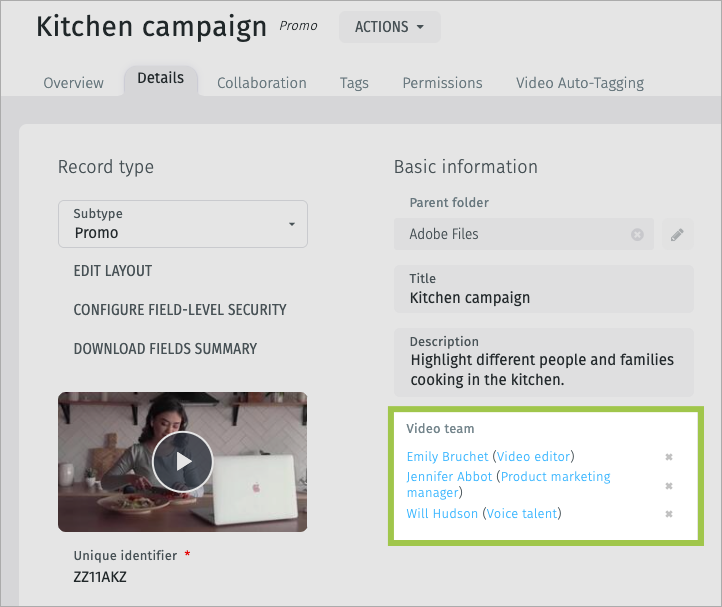Open the Permissions tab
Image resolution: width=722 pixels, height=607 pixels.
tap(443, 83)
